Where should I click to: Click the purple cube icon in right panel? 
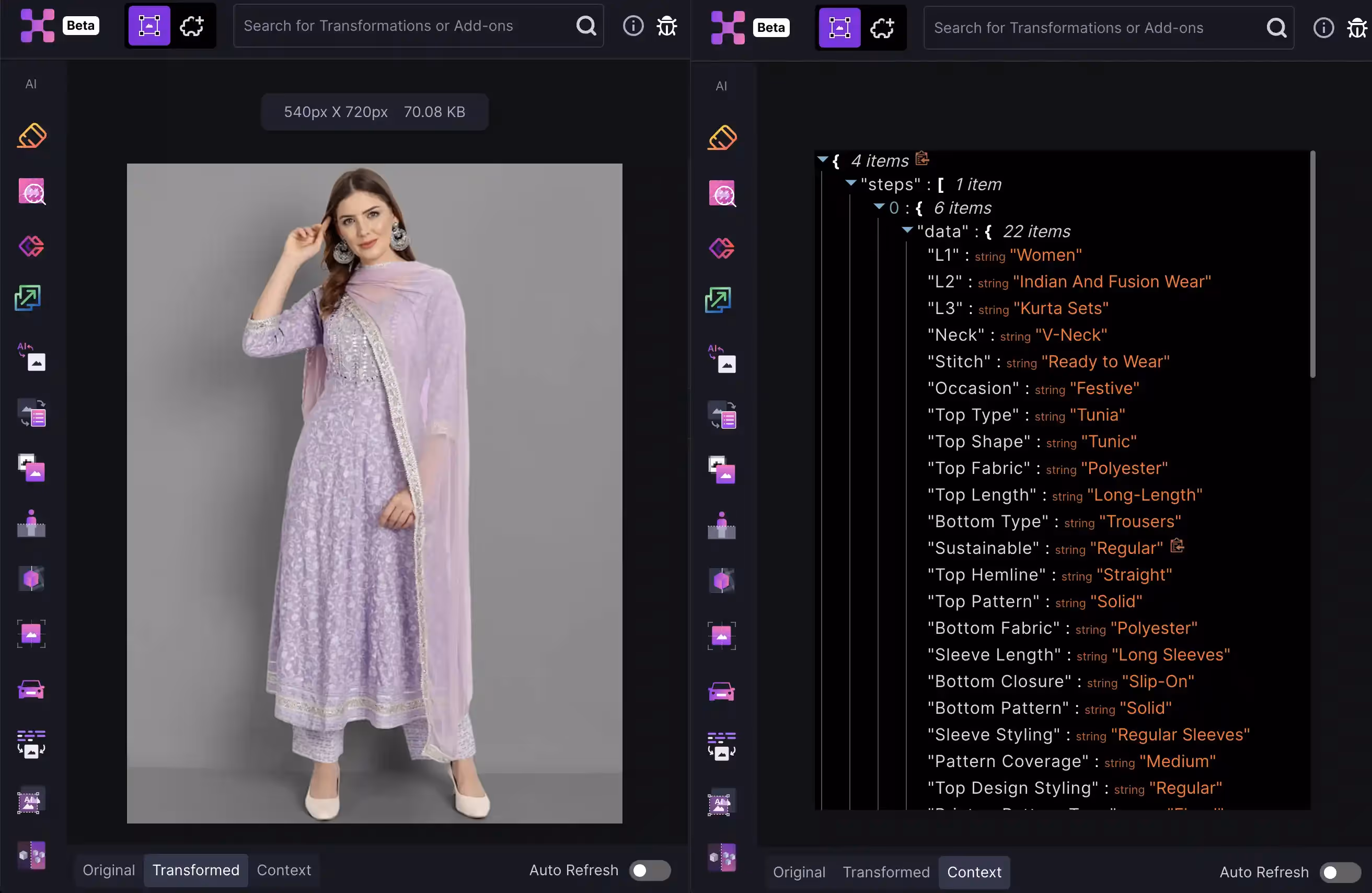[x=722, y=581]
